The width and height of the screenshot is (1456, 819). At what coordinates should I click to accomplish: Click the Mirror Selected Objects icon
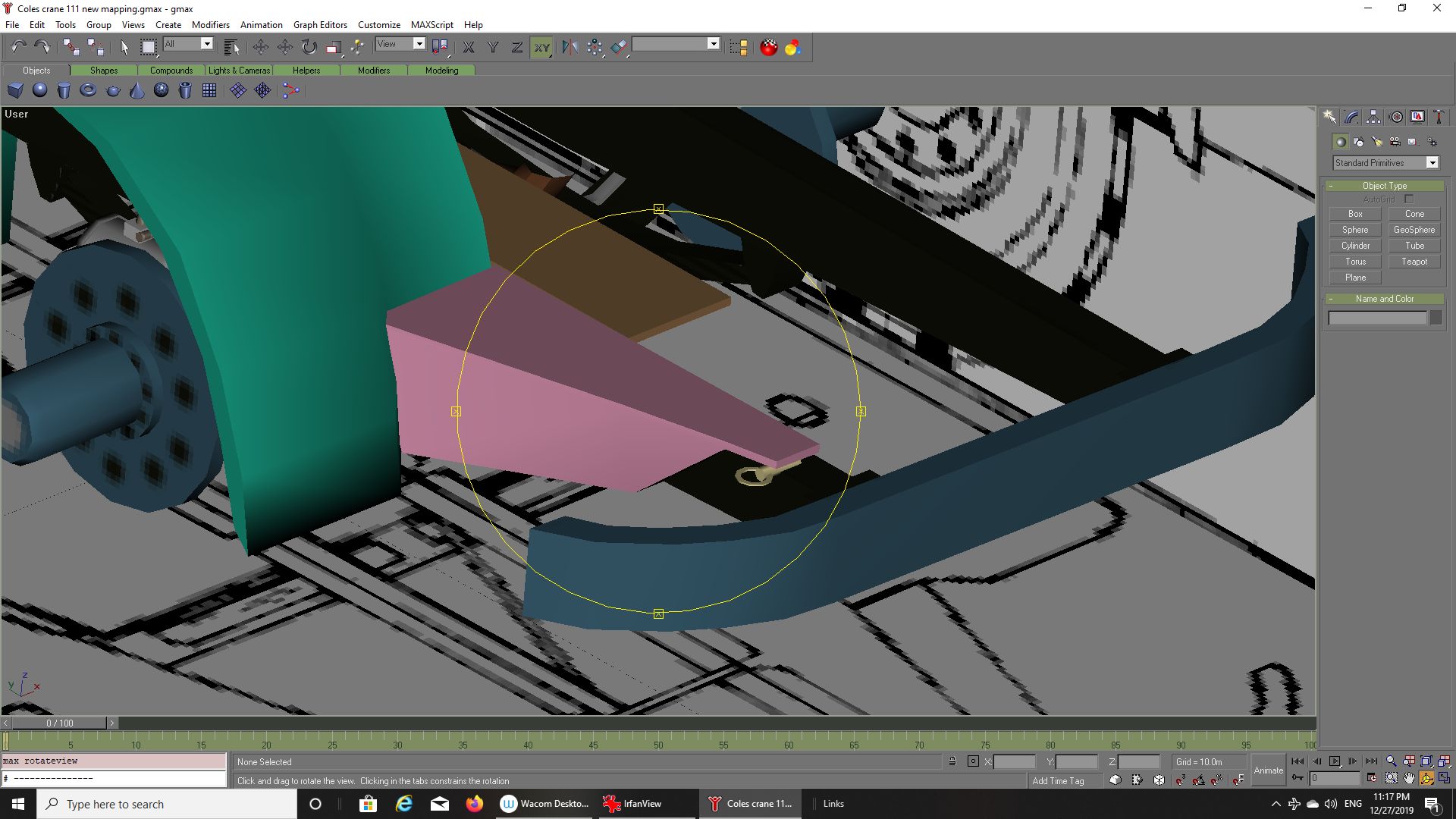[x=570, y=47]
